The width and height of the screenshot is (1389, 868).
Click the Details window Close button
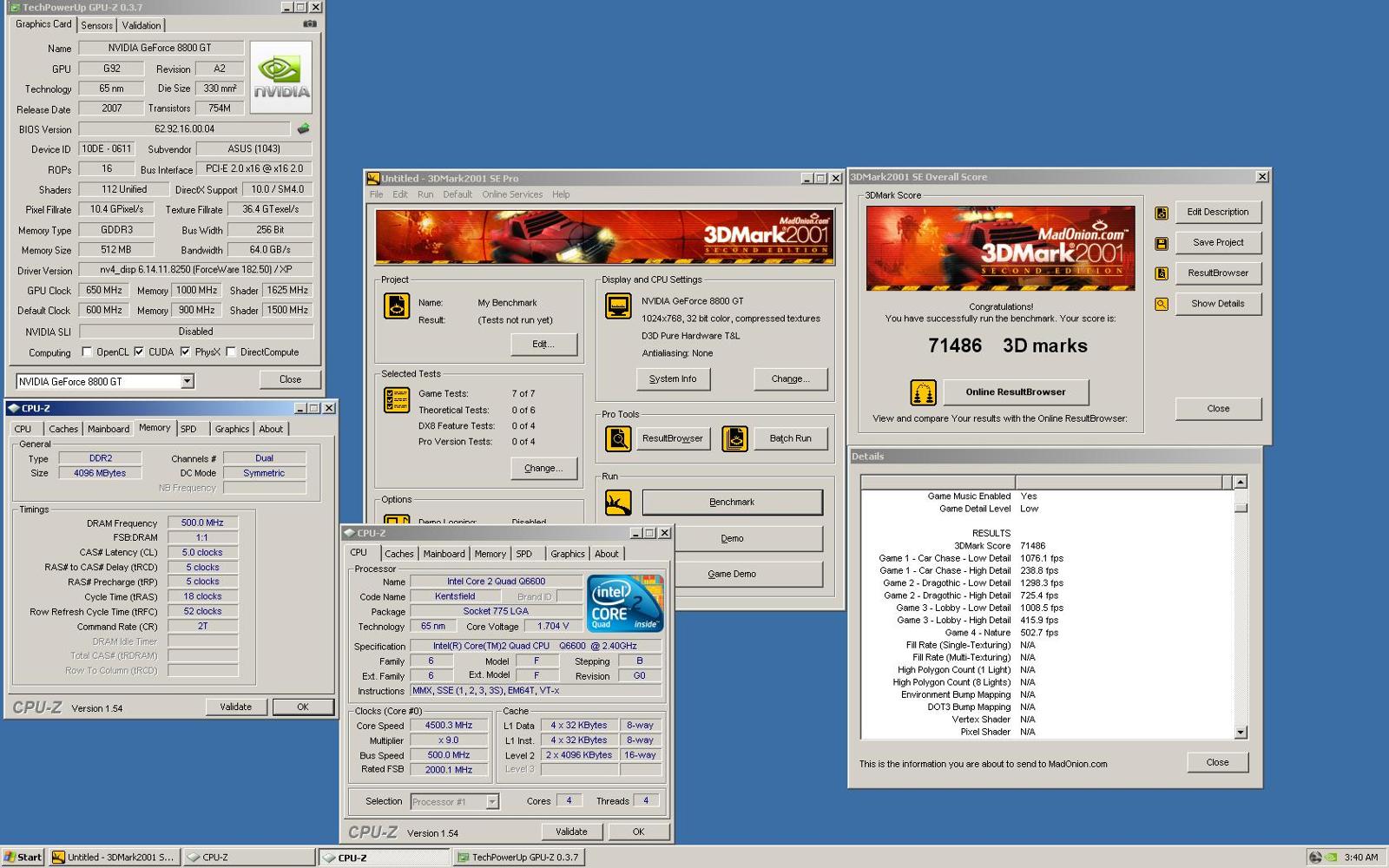[1217, 763]
